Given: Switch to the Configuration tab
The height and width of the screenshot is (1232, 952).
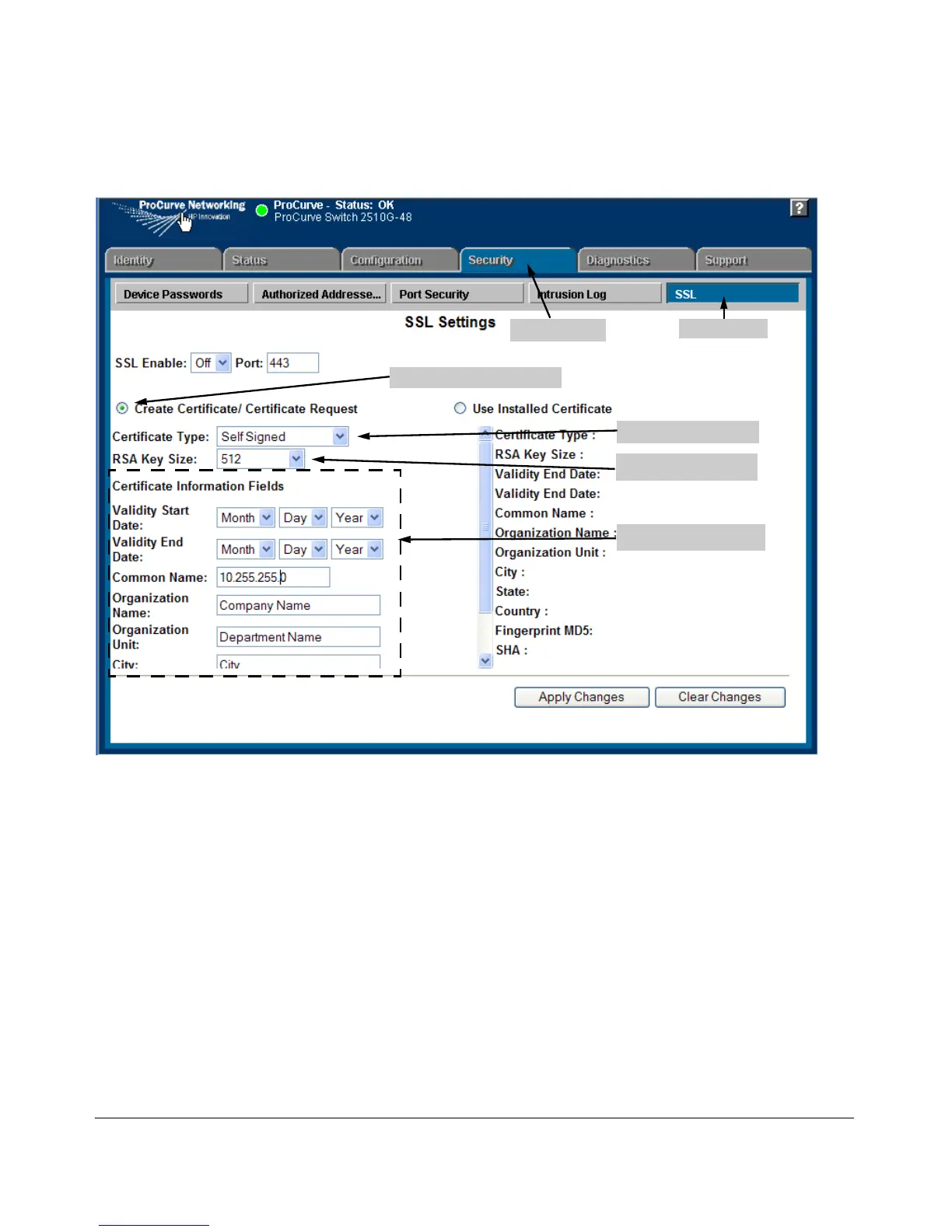Looking at the screenshot, I should [x=400, y=260].
